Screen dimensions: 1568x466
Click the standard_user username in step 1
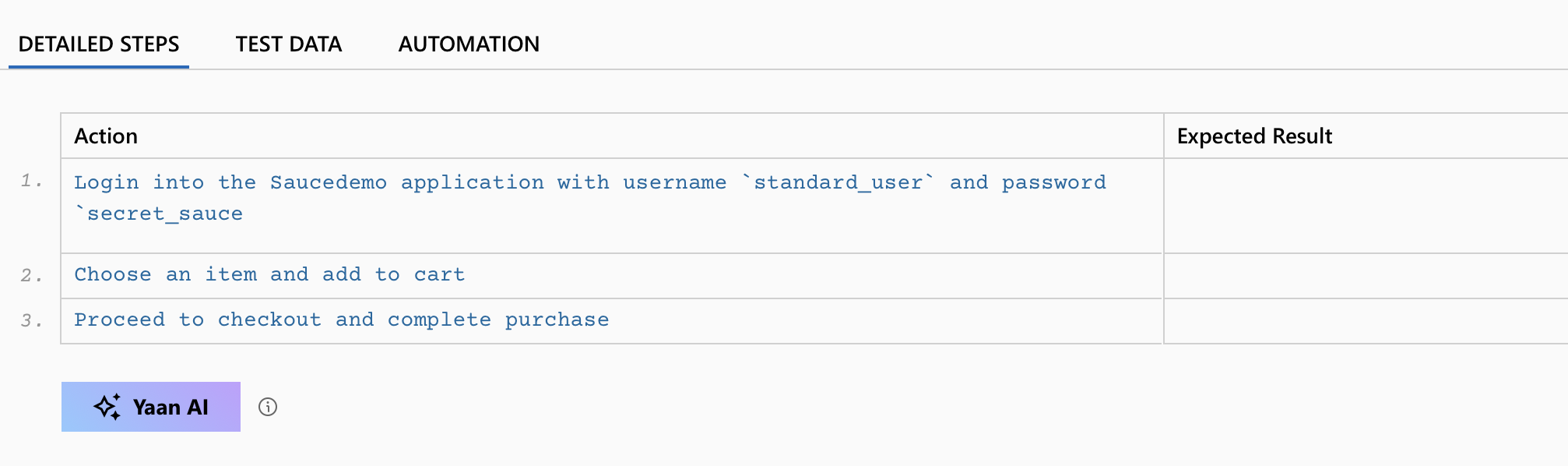(x=838, y=183)
